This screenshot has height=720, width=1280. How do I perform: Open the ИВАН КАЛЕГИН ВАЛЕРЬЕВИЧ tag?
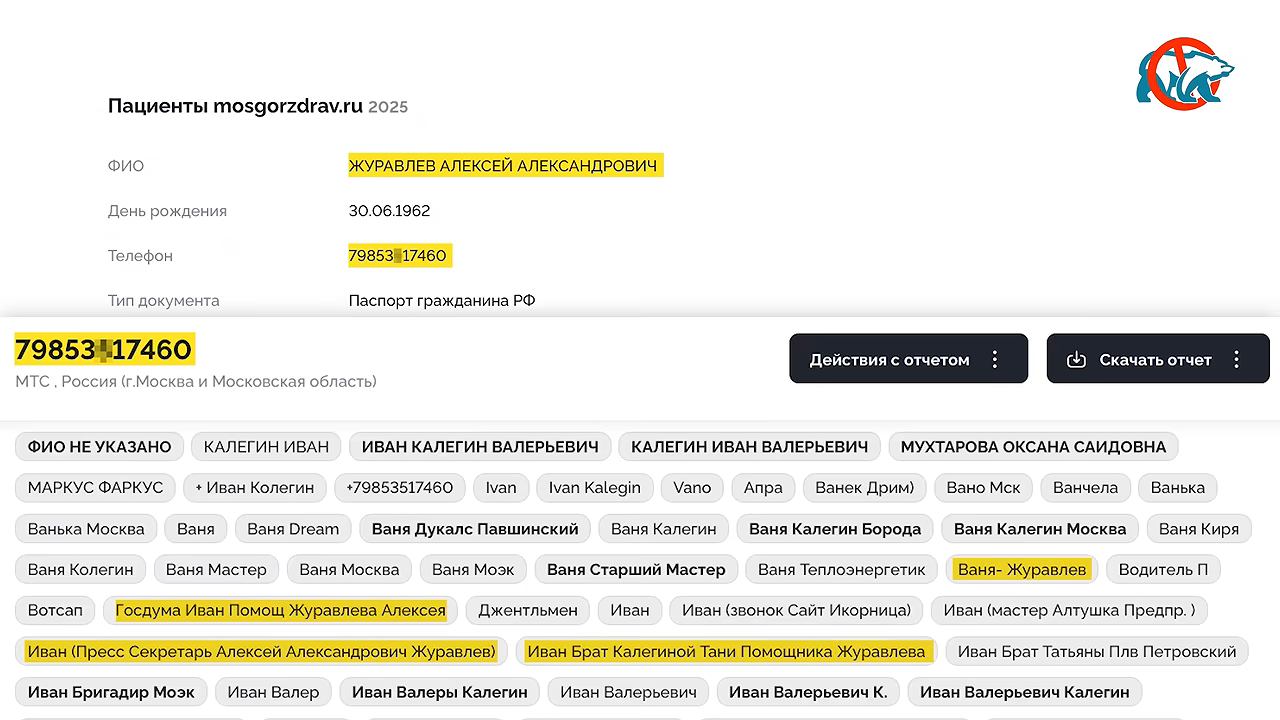(x=480, y=447)
